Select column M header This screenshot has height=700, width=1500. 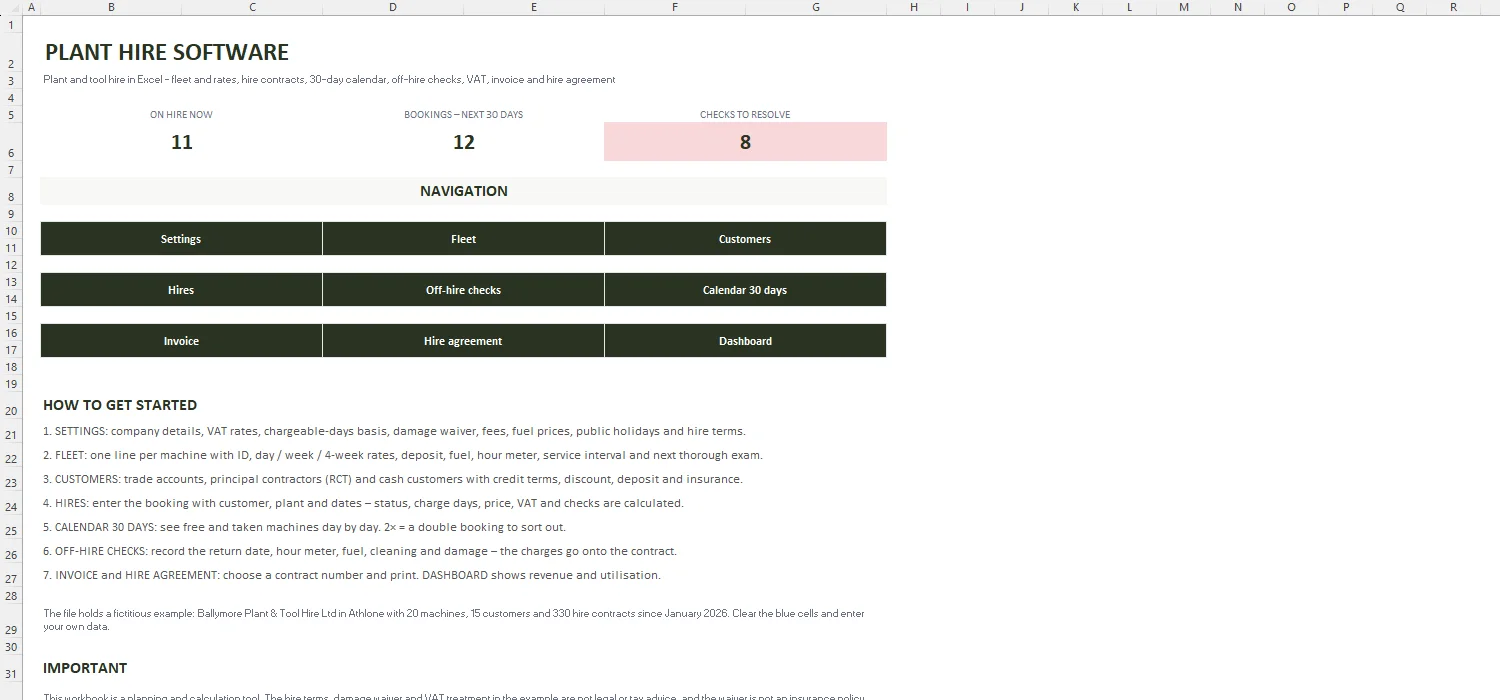pyautogui.click(x=1184, y=7)
